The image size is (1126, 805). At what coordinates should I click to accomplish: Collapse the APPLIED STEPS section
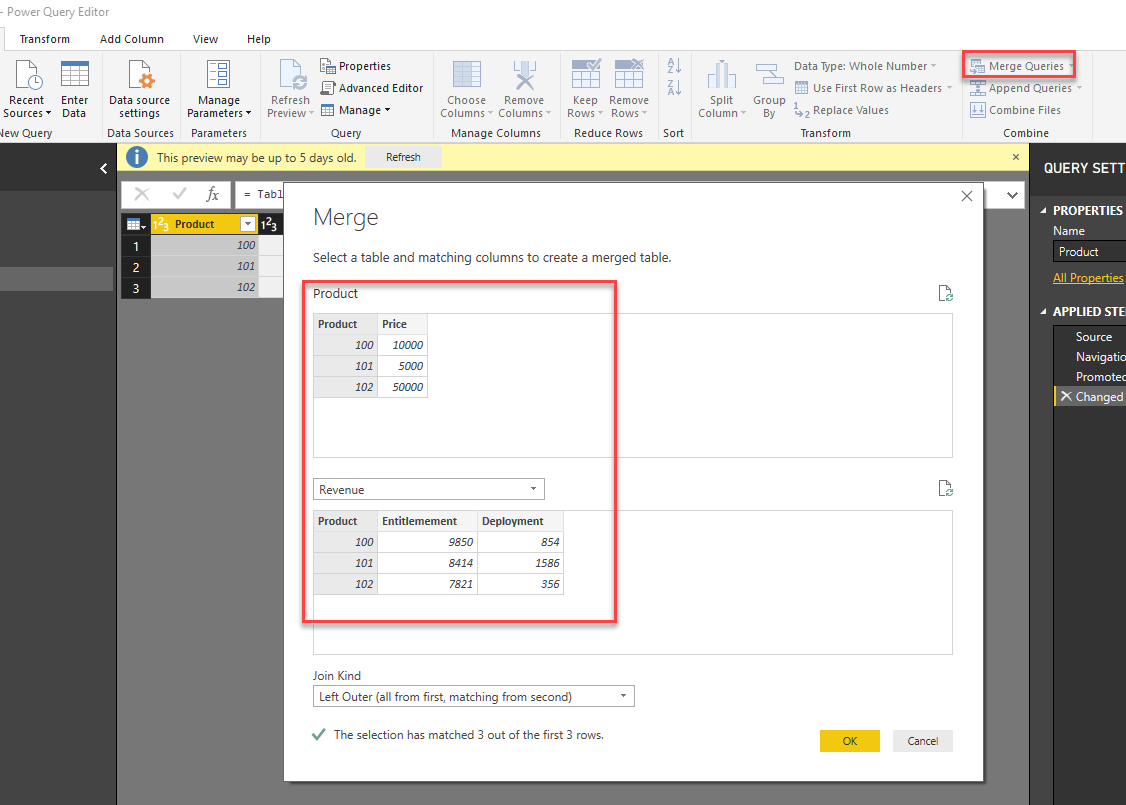pos(1043,312)
